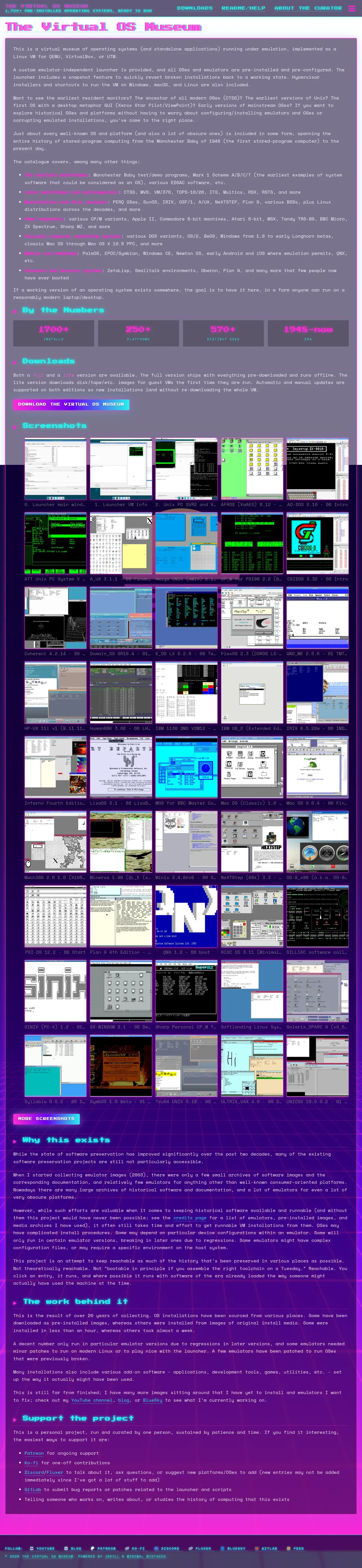Open the Amiga UNIX (AMIX) screenshot
This screenshot has height=1568, width=362.
tap(186, 544)
